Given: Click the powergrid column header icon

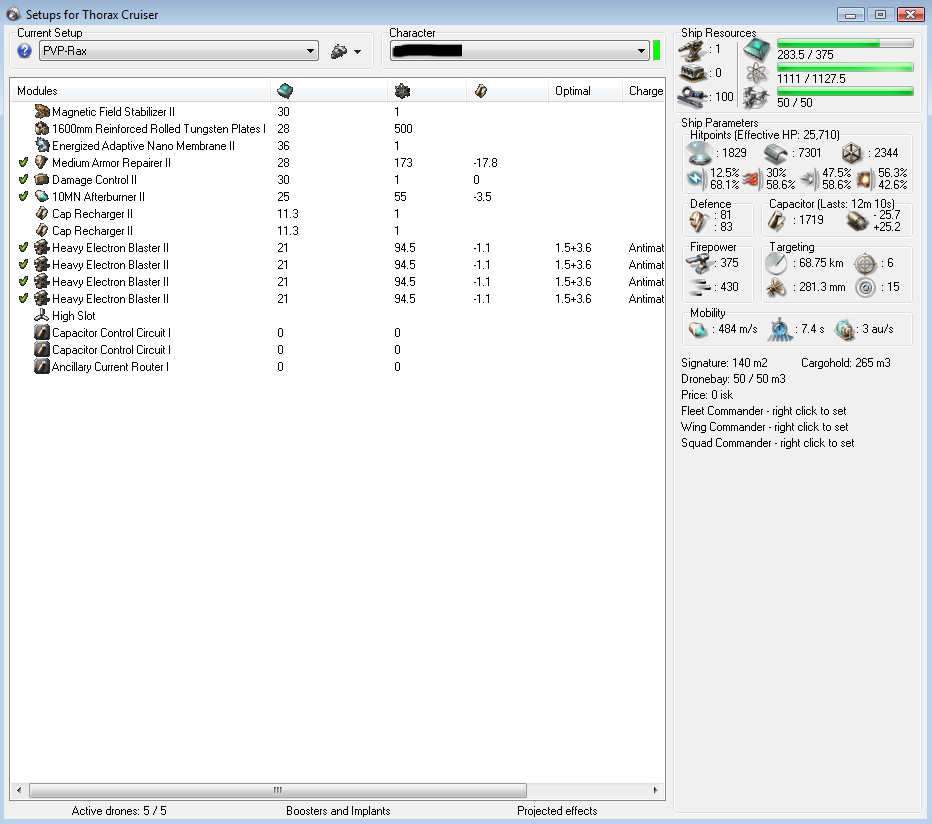Looking at the screenshot, I should coord(402,91).
